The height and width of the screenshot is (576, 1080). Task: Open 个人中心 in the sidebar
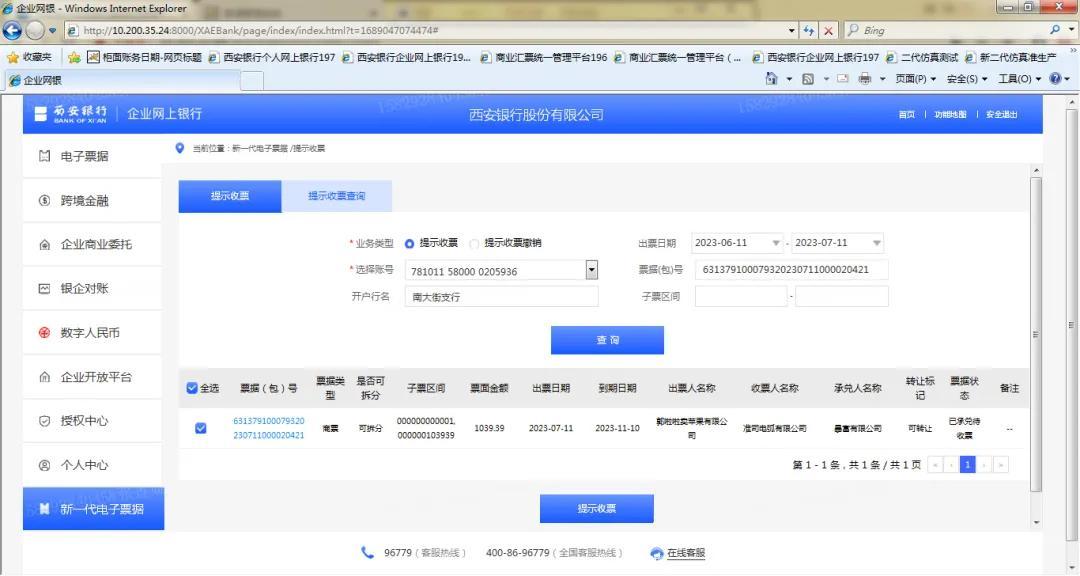pos(92,465)
